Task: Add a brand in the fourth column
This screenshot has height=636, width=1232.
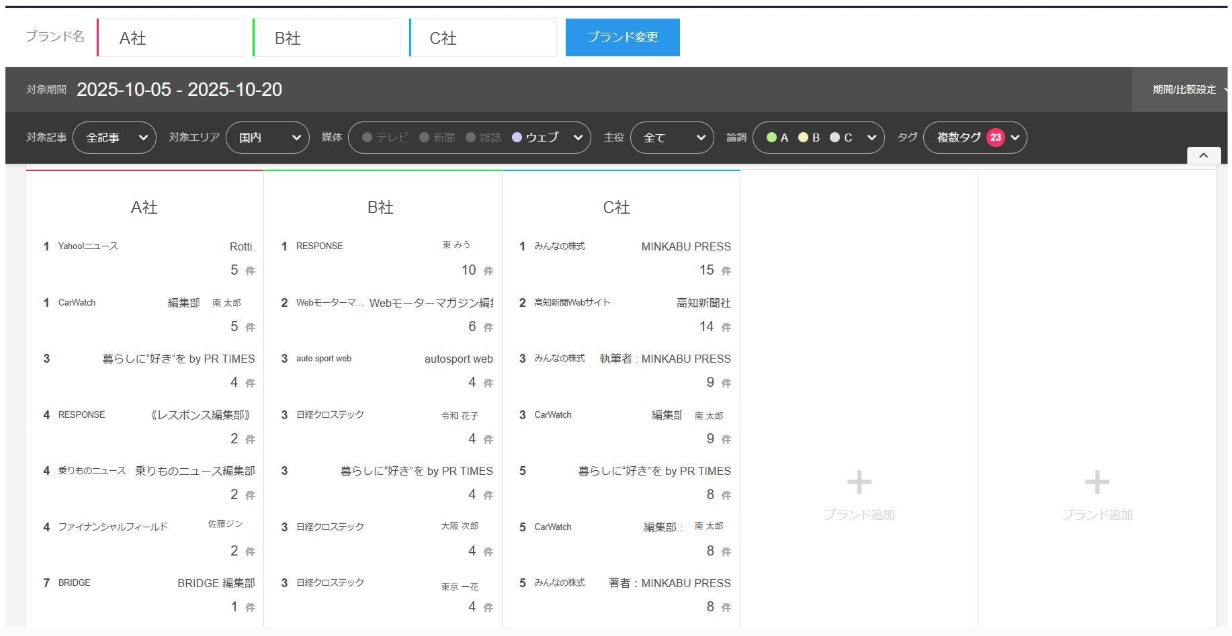Action: point(859,496)
